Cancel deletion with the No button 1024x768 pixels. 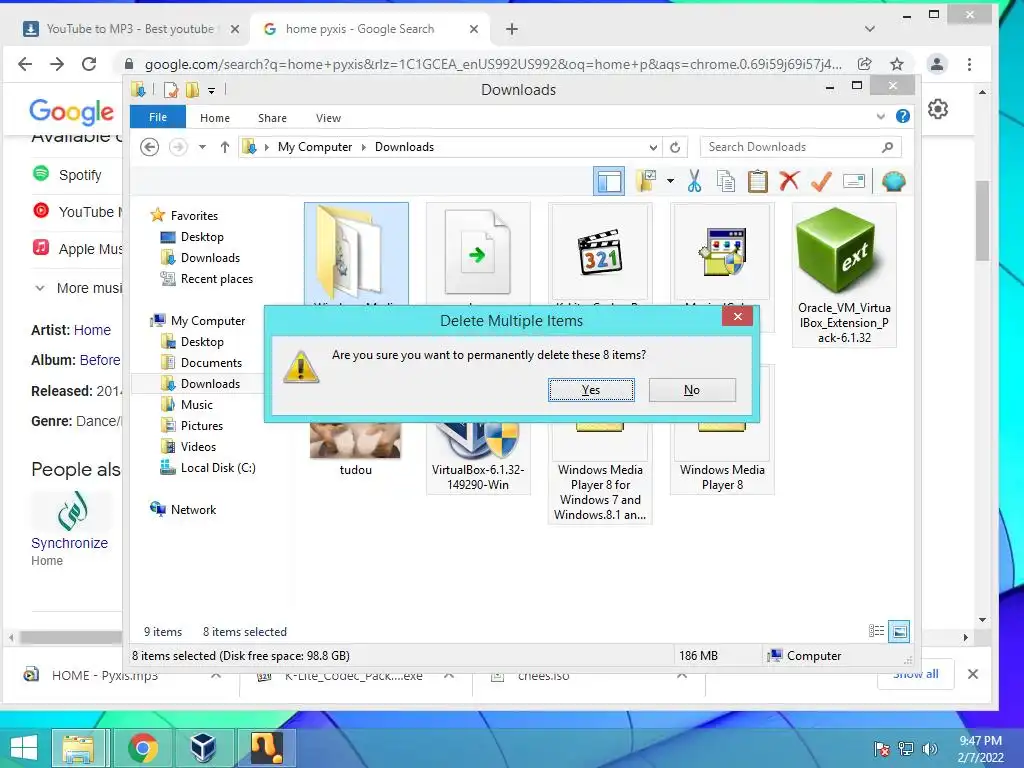692,390
